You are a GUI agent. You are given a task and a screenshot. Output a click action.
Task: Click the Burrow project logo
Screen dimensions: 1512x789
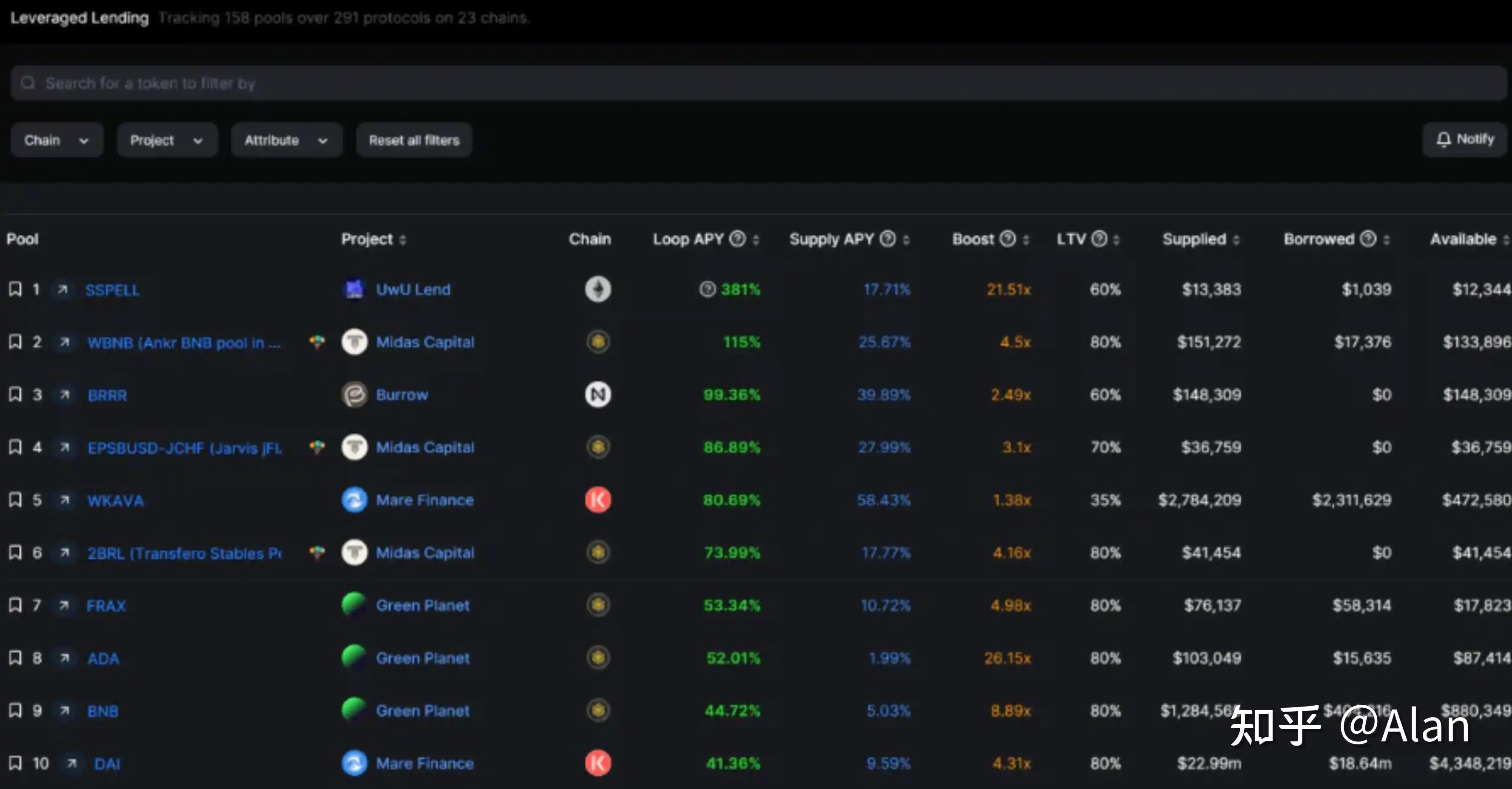[354, 394]
